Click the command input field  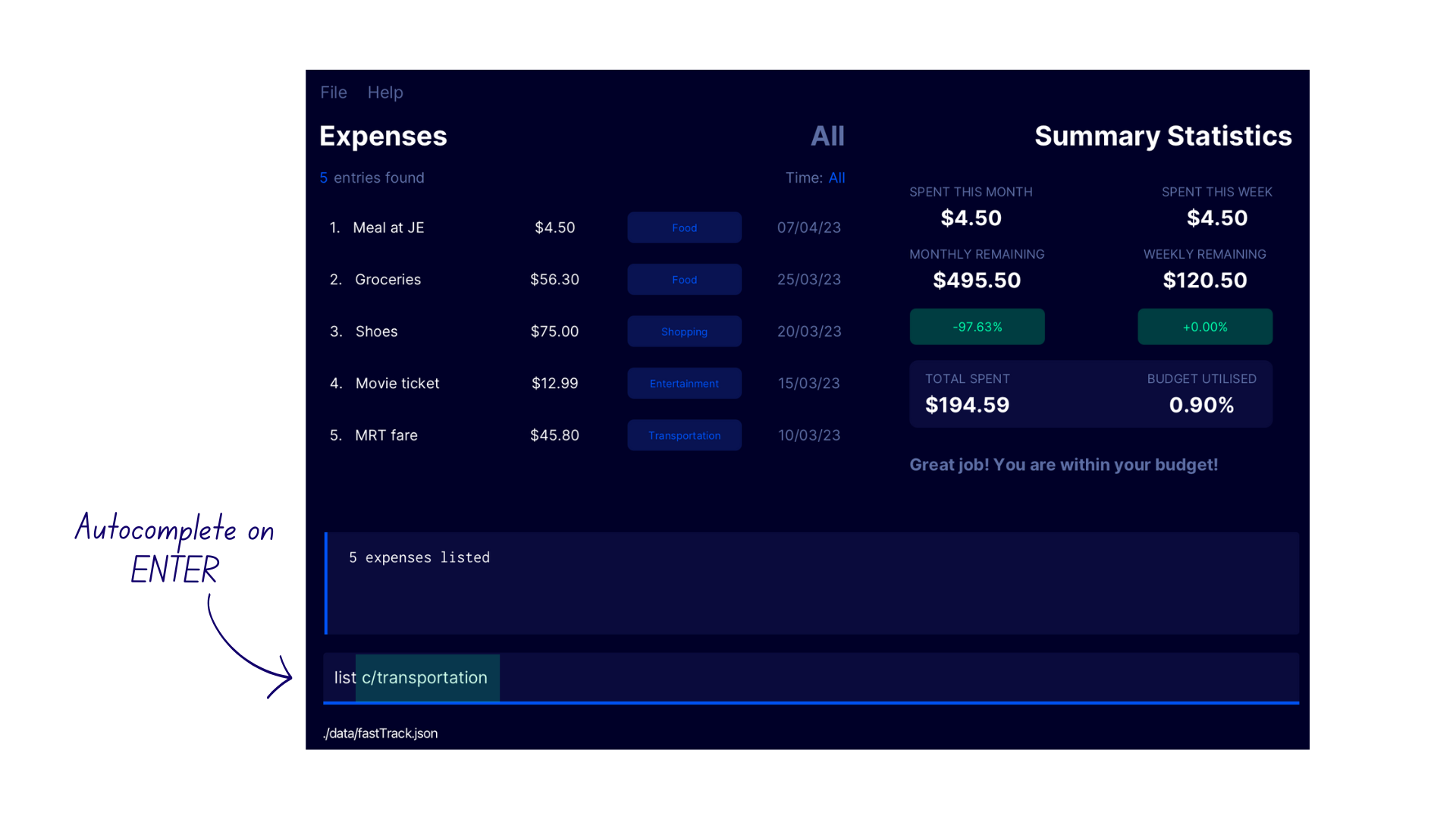811,677
